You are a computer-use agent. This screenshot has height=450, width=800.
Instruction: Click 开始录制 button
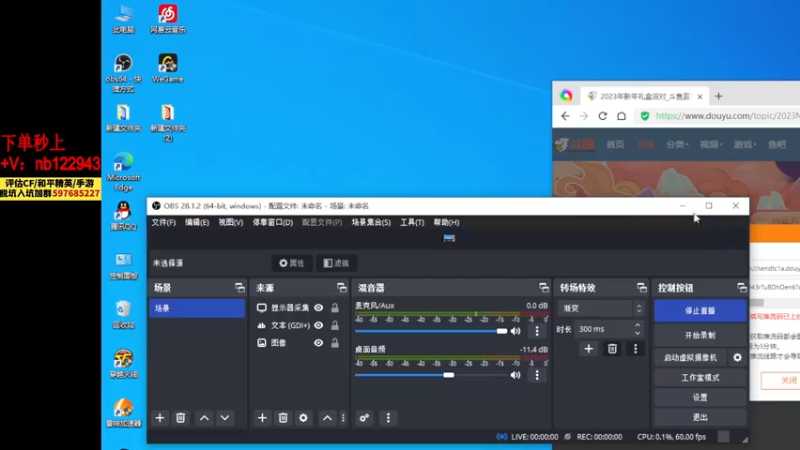700,335
